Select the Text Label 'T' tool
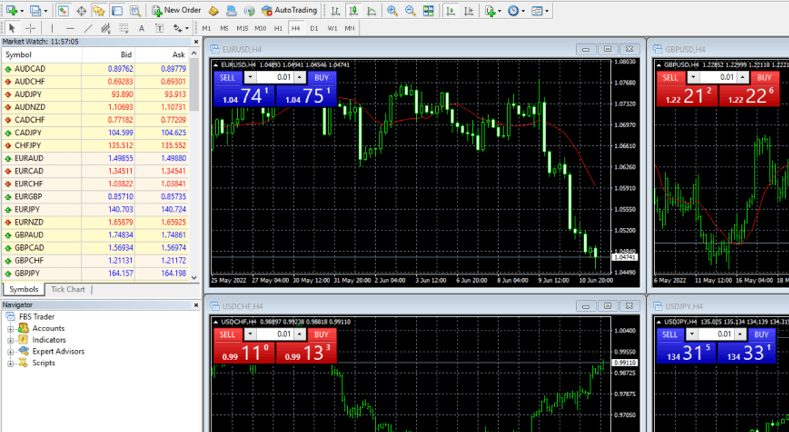The image size is (789, 432). tap(160, 28)
